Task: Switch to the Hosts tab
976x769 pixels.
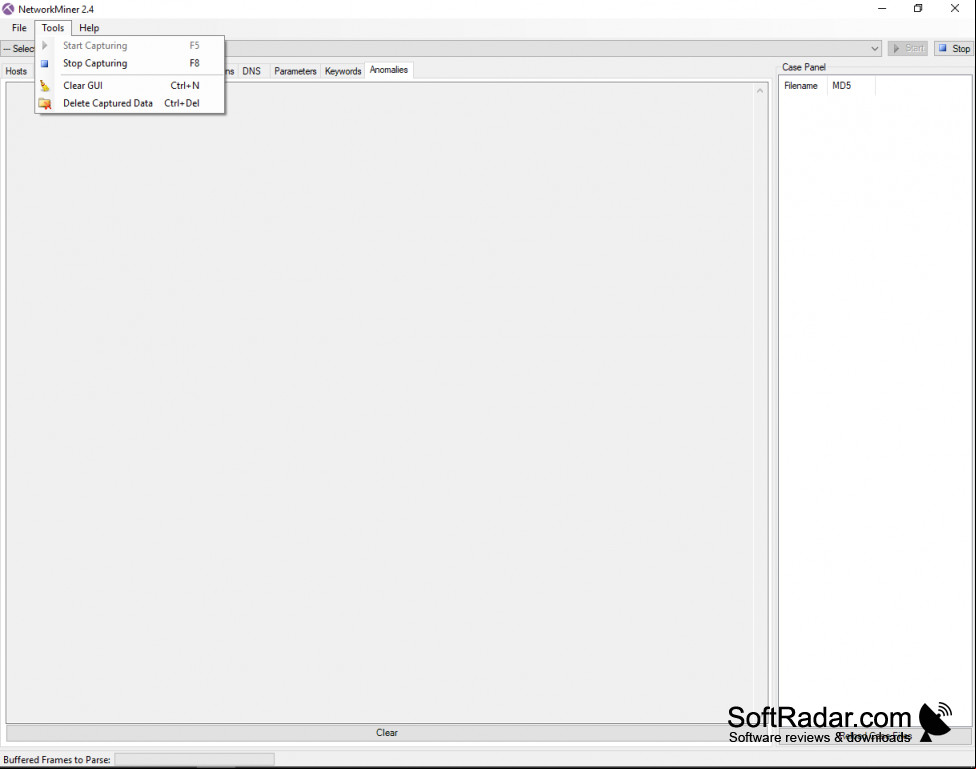Action: (16, 72)
